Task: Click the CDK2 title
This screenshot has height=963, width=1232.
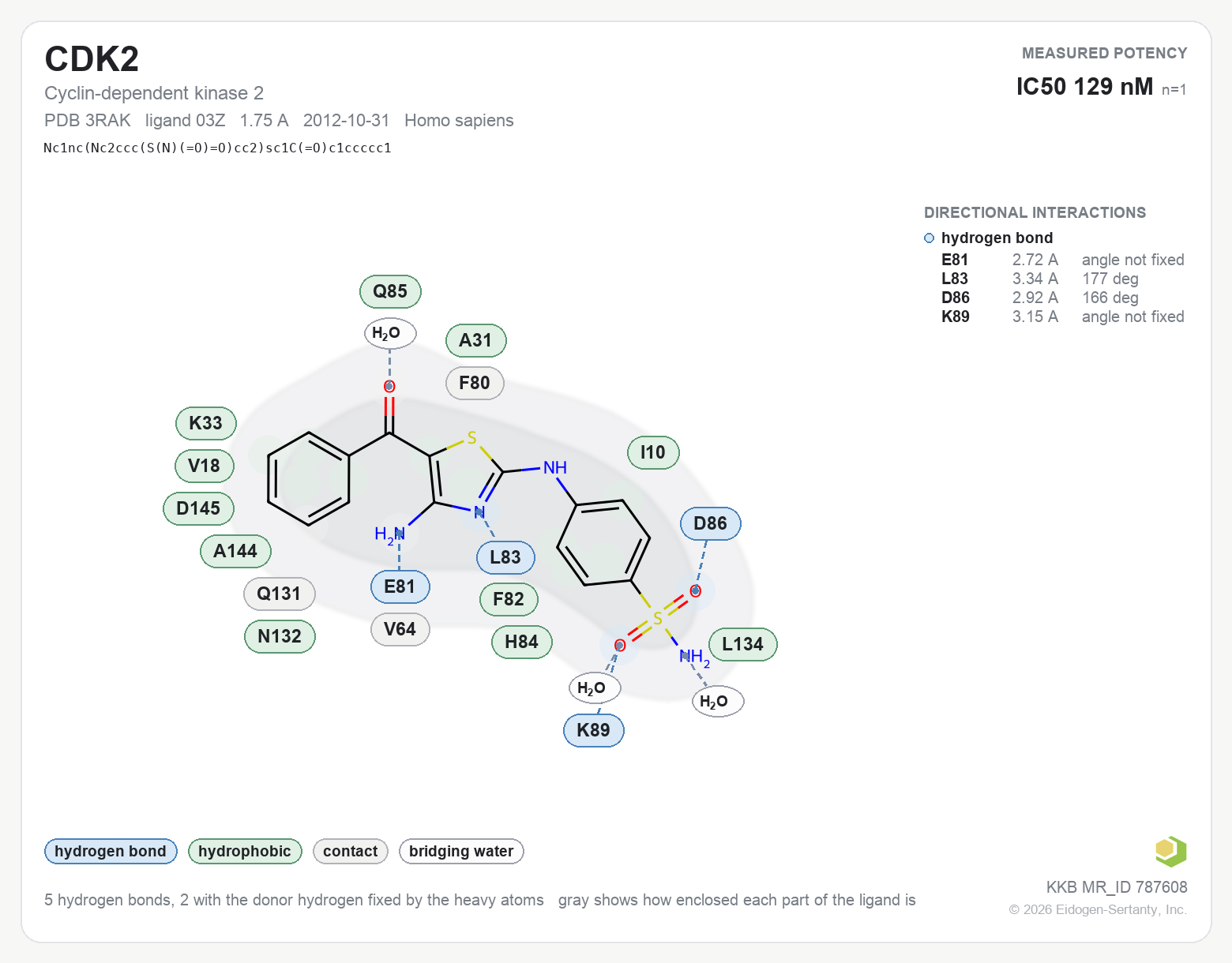Action: pos(92,59)
